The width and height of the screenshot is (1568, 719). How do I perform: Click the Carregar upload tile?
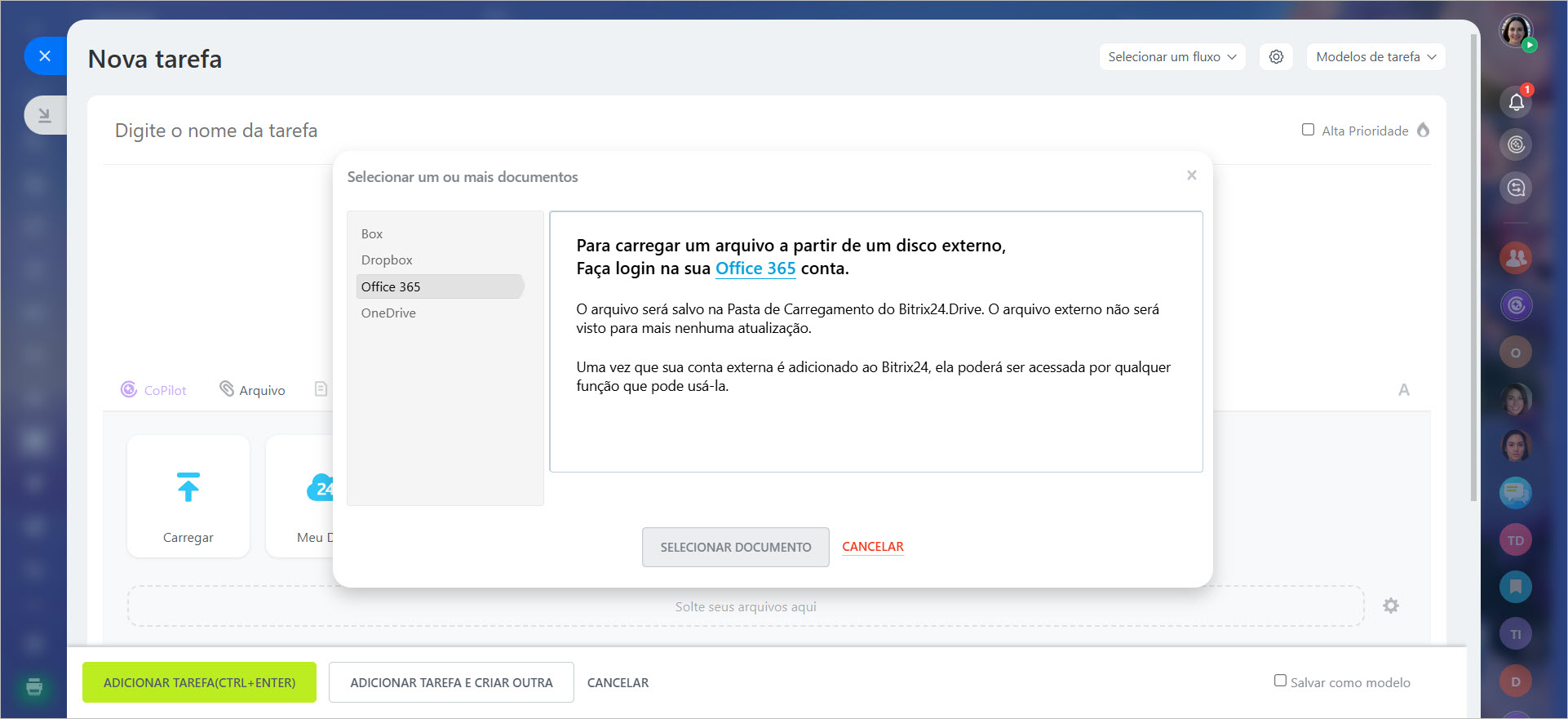tap(188, 496)
